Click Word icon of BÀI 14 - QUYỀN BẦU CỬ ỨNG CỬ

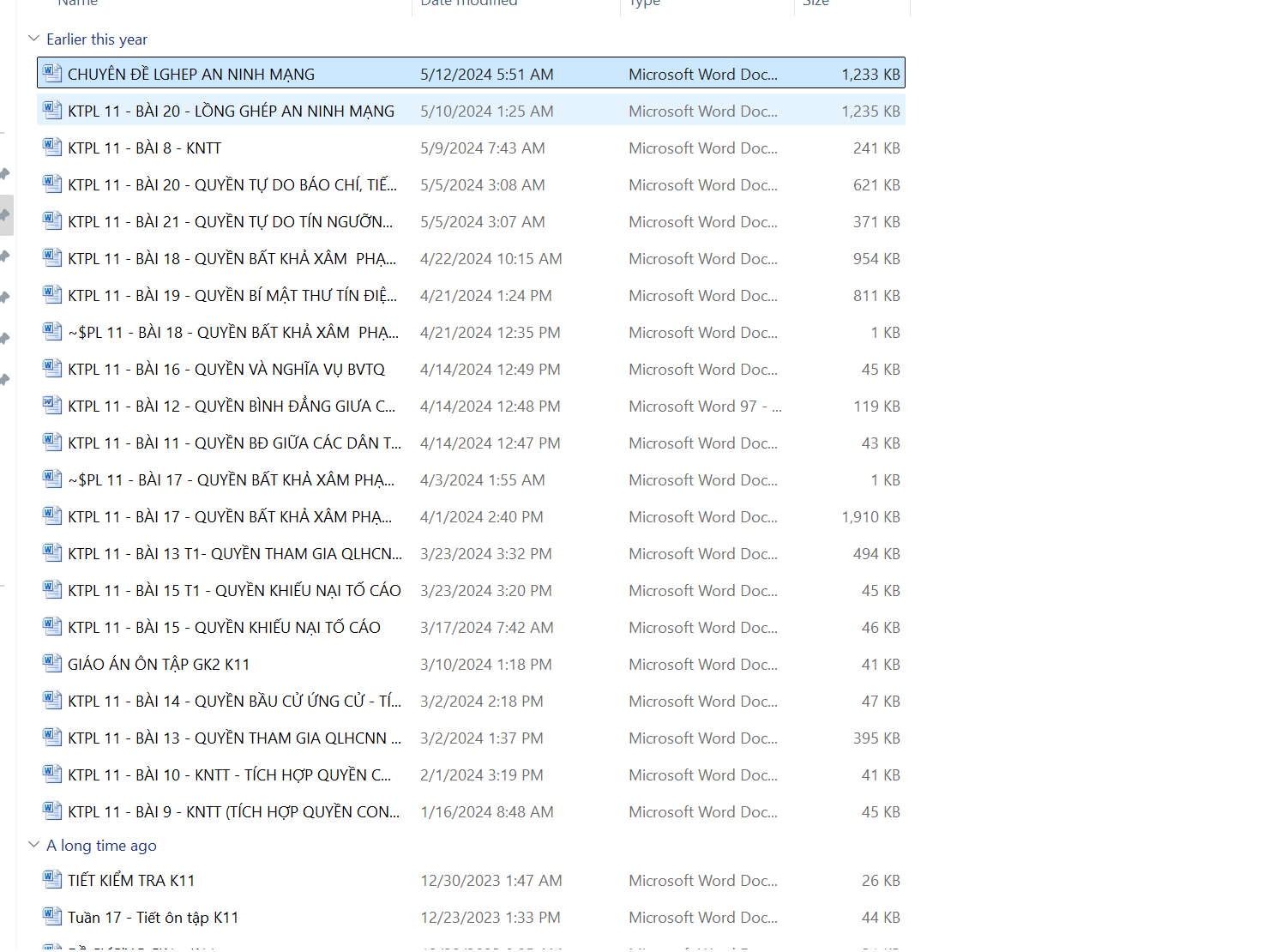52,700
